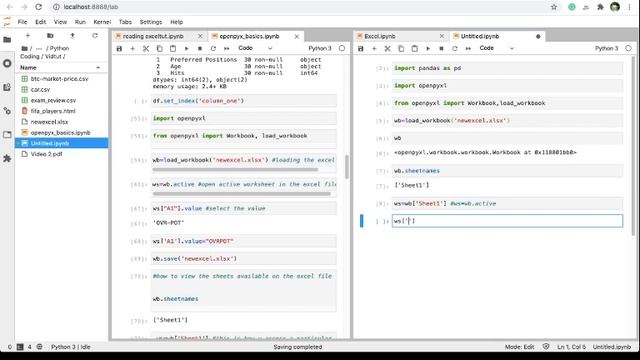The width and height of the screenshot is (640, 360).
Task: Save the openpyx_basics notebook
Action: pos(119,49)
